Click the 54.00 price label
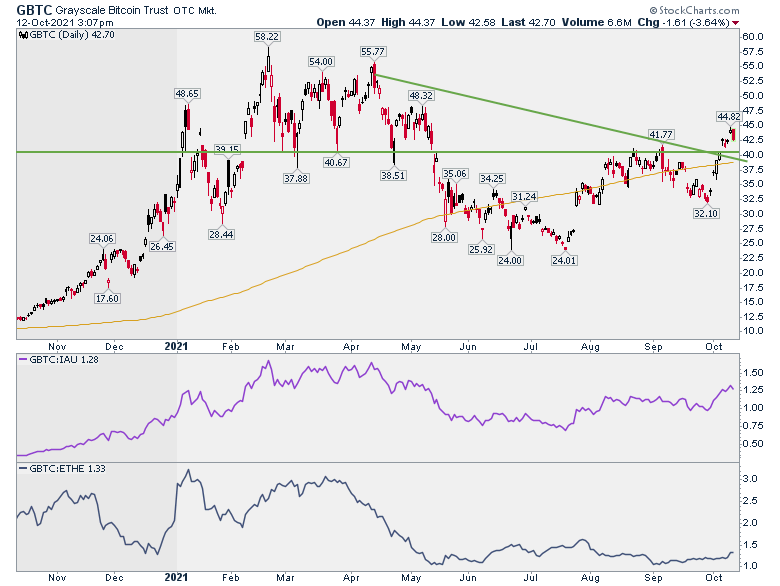780x586 pixels. click(321, 62)
